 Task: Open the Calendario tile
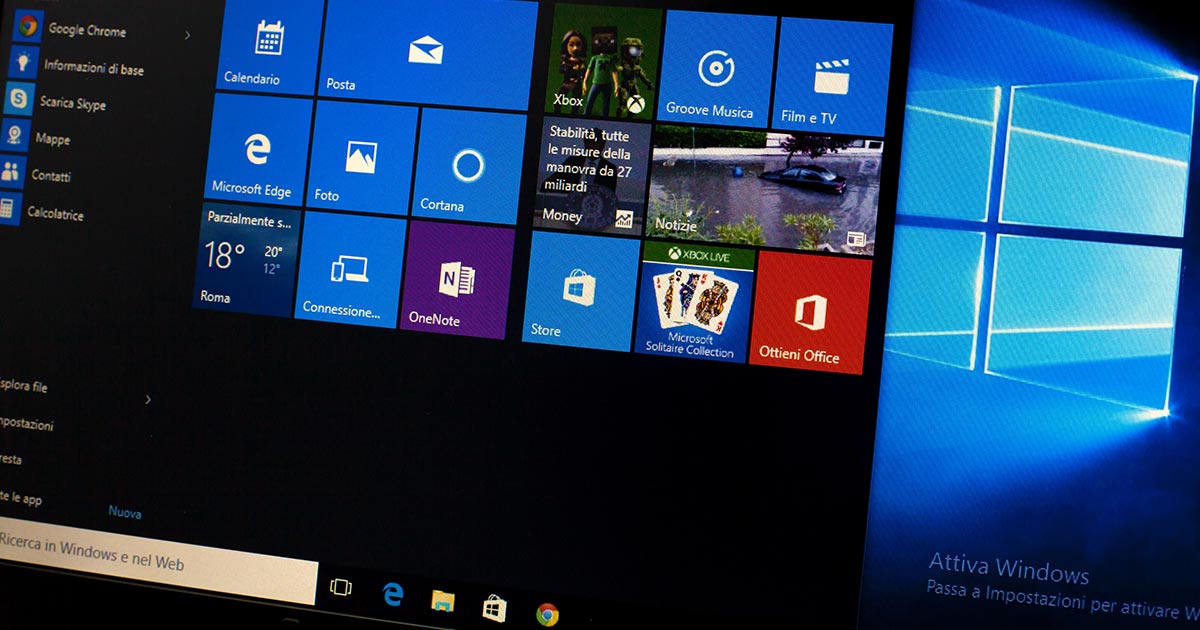pyautogui.click(x=270, y=46)
